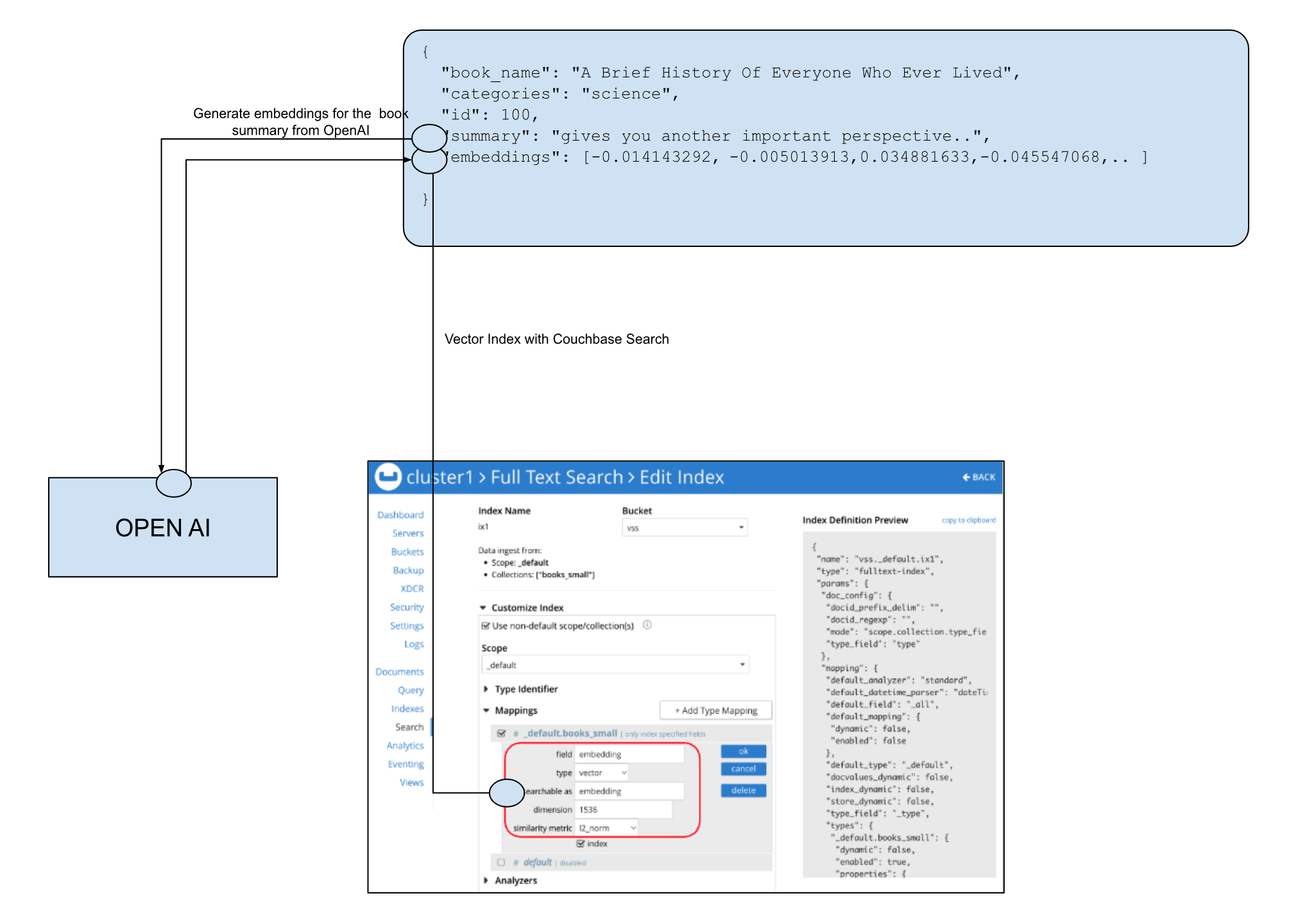This screenshot has width=1316, height=914.
Task: Click the Collections: ["books_small"] text
Action: click(x=543, y=575)
